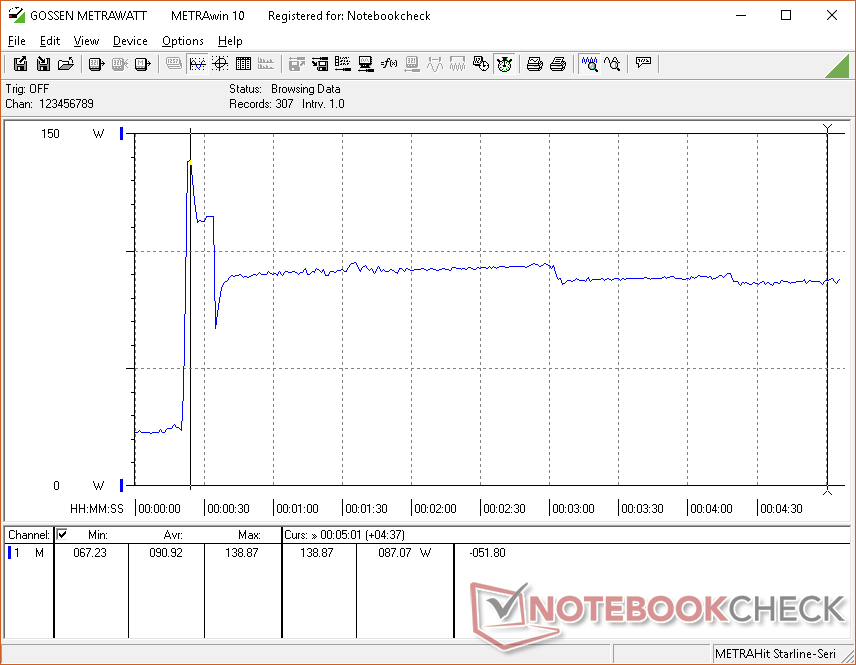Image resolution: width=856 pixels, height=665 pixels.
Task: Click the 'Records: 307' status text
Action: pos(261,104)
